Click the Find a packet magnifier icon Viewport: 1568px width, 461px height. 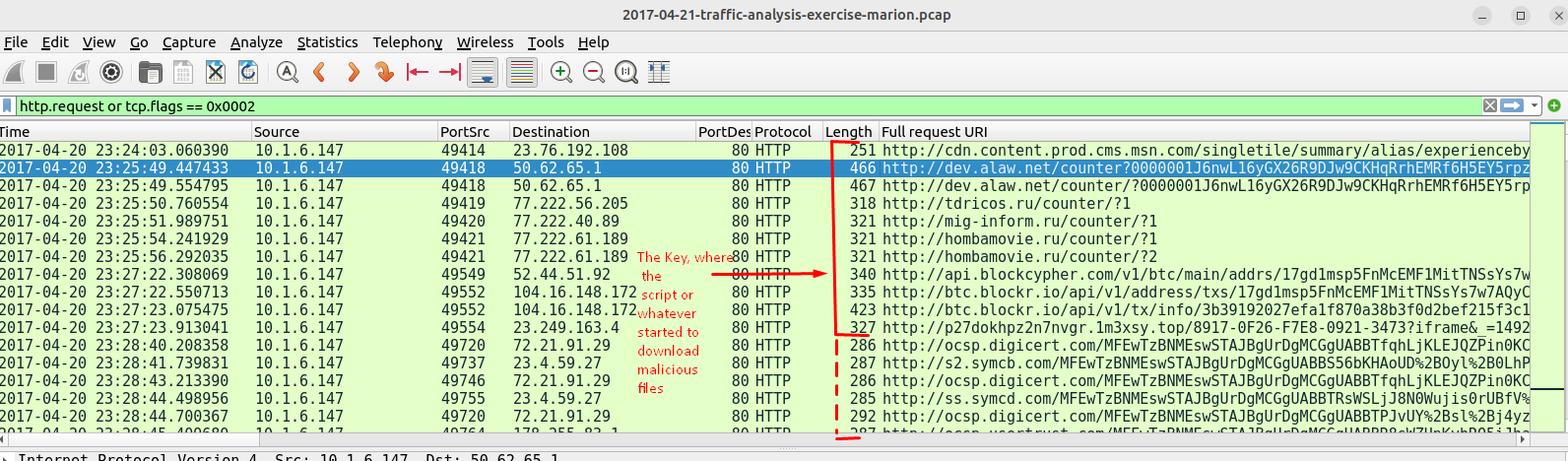tap(287, 72)
